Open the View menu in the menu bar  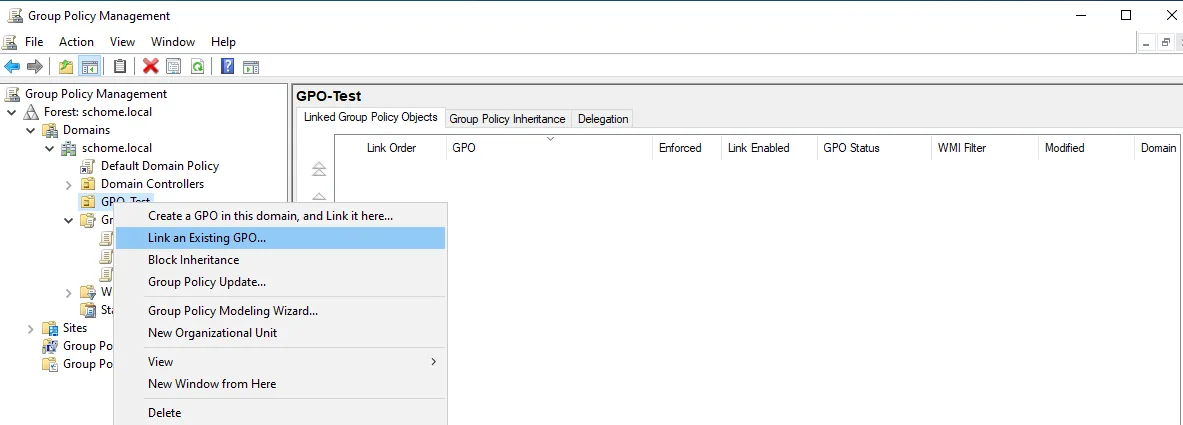pyautogui.click(x=122, y=42)
